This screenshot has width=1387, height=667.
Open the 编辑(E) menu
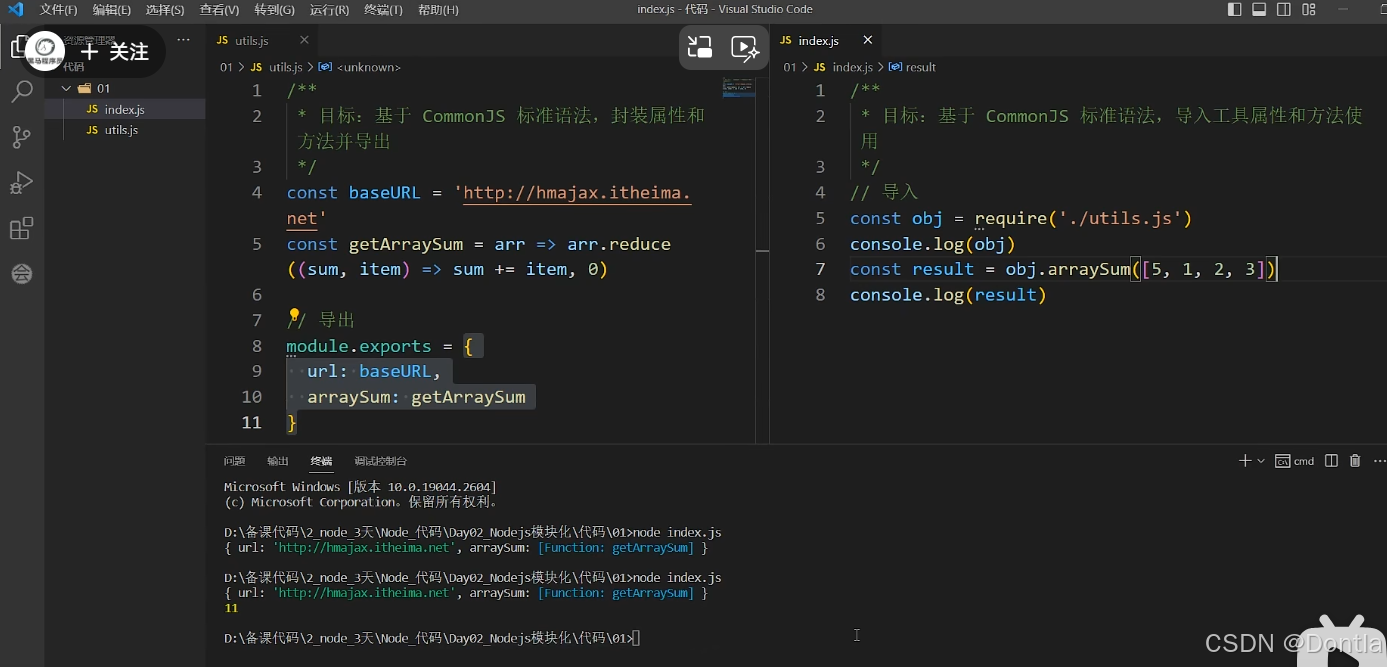pos(111,9)
